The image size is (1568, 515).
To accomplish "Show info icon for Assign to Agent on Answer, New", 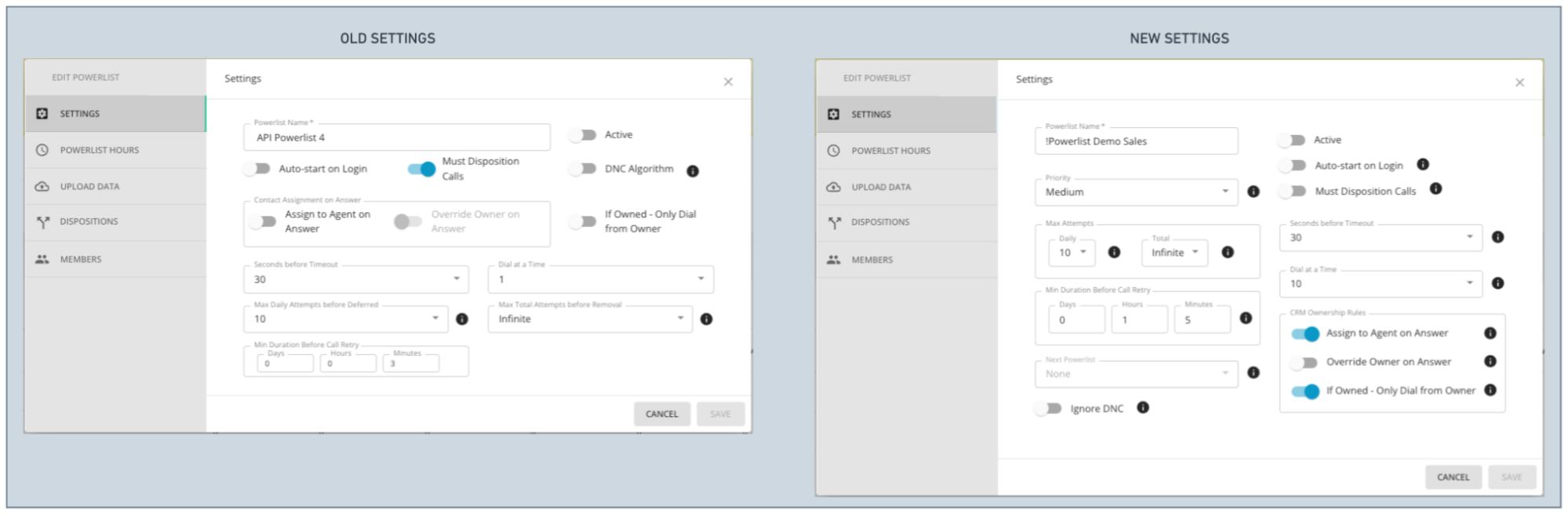I will click(1490, 333).
